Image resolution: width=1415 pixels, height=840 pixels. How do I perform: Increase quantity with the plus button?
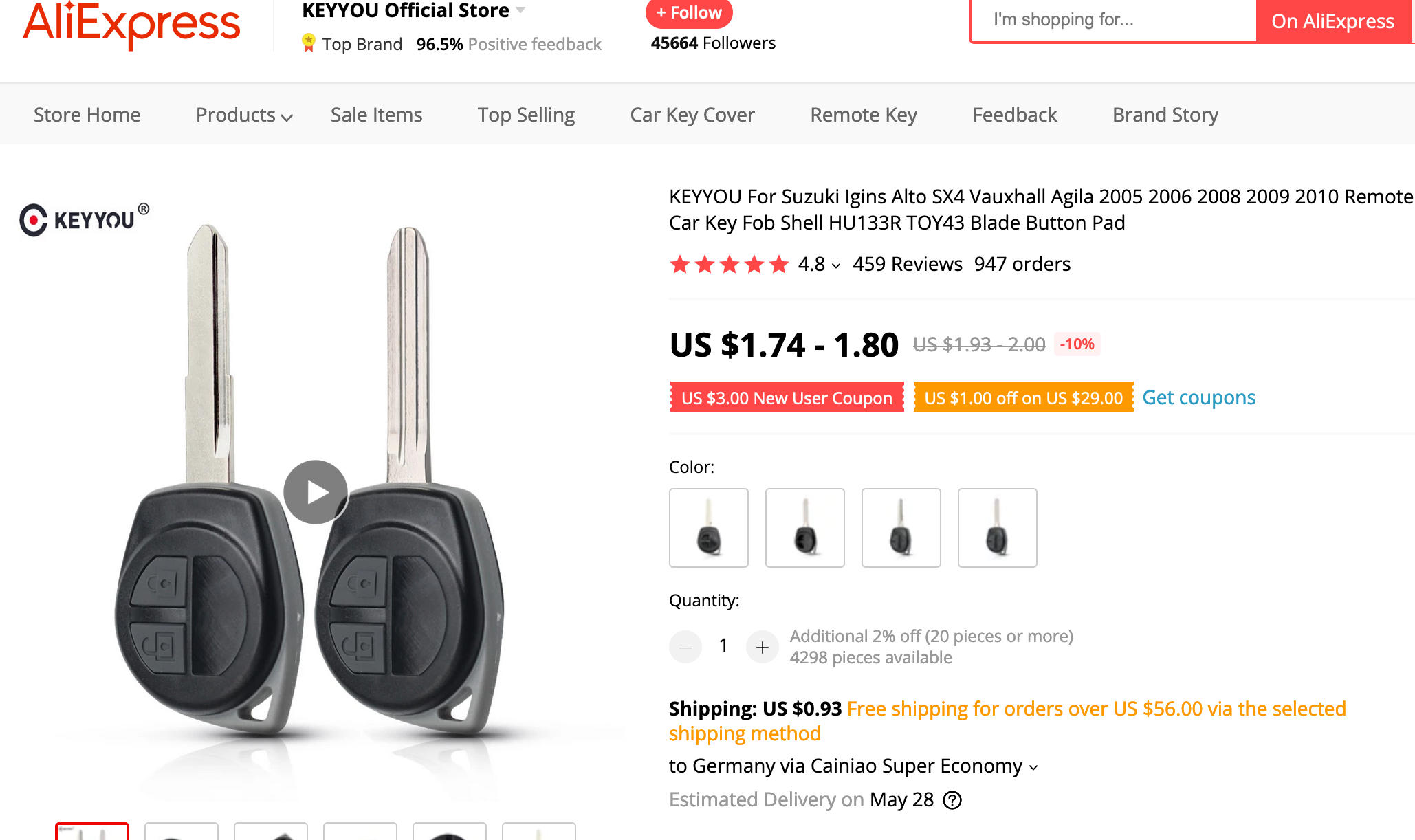[x=762, y=647]
